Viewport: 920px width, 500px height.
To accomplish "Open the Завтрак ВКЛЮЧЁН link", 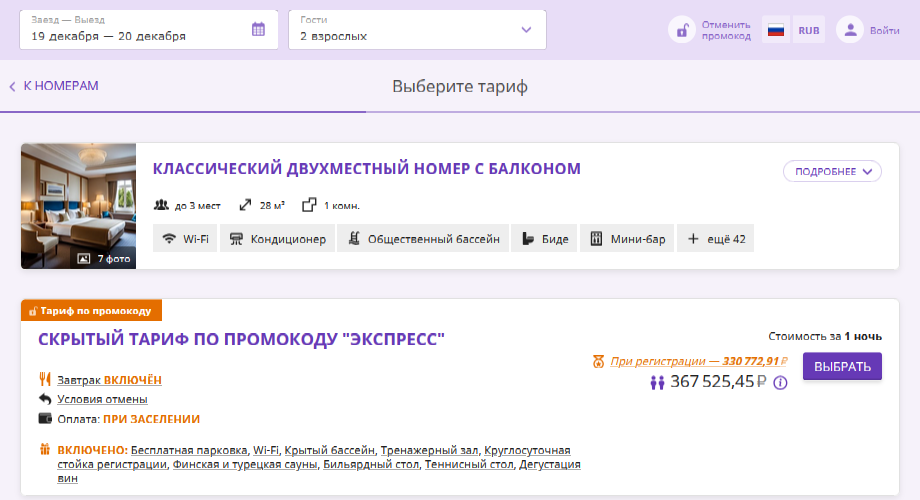I will 109,380.
